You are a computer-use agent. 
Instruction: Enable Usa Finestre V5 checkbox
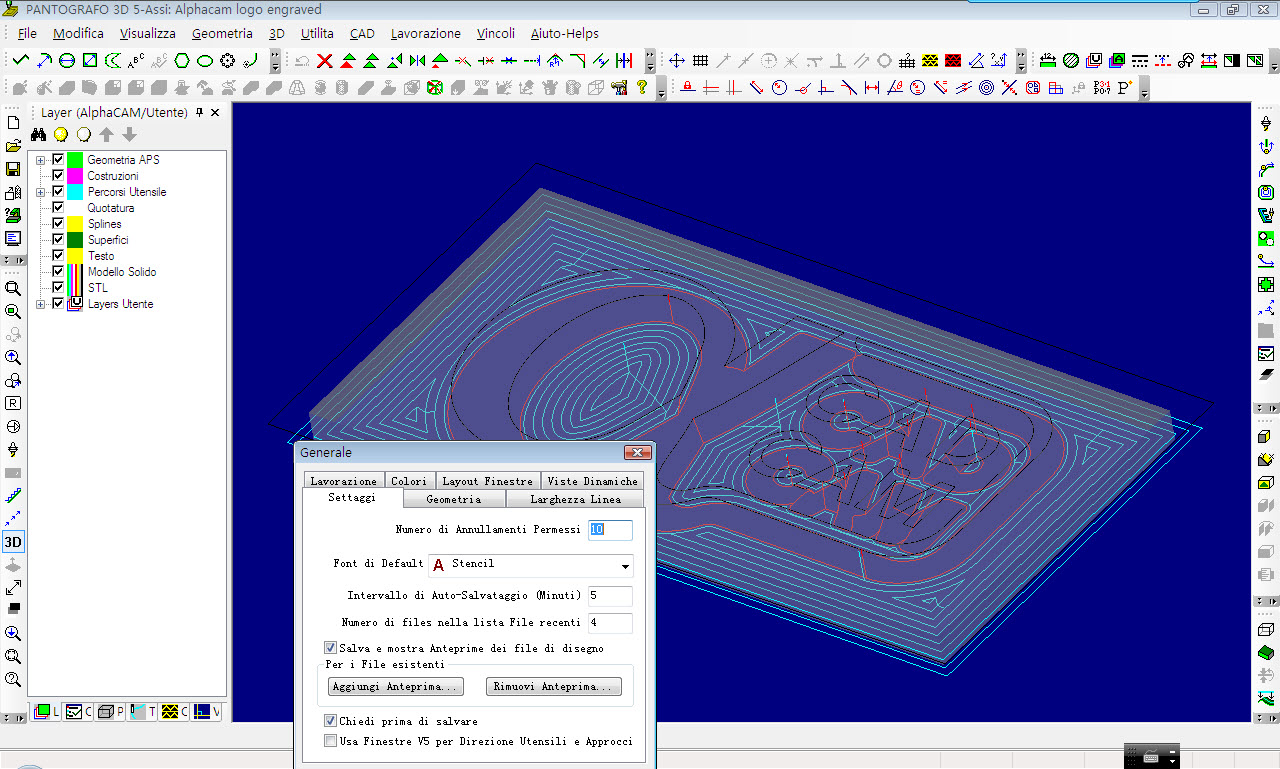pyautogui.click(x=331, y=741)
